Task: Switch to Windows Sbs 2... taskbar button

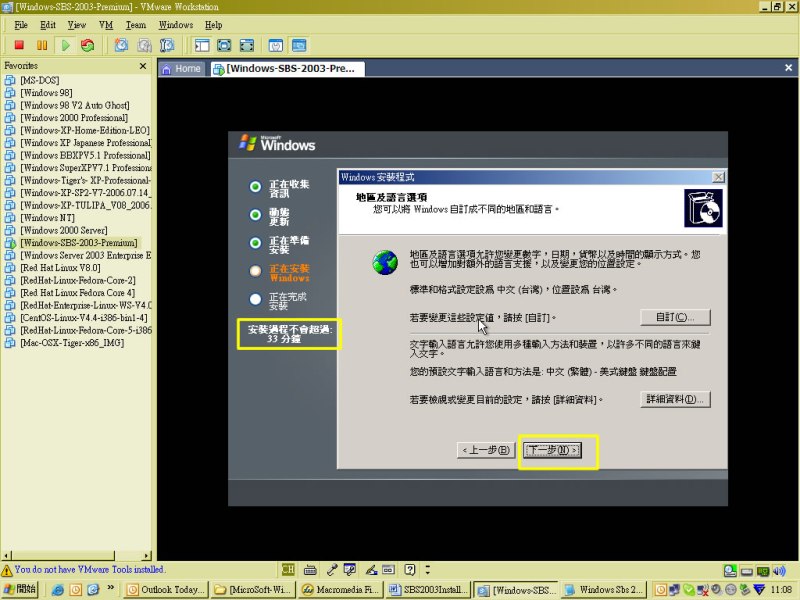Action: [605, 590]
